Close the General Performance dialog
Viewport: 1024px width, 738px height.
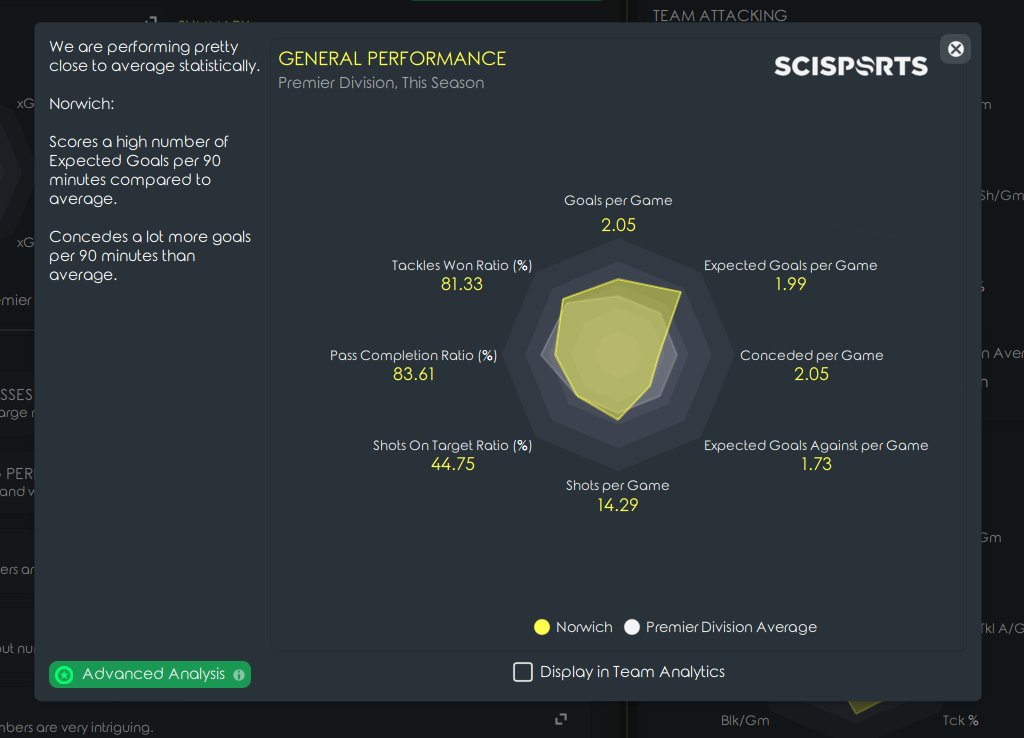pyautogui.click(x=955, y=49)
